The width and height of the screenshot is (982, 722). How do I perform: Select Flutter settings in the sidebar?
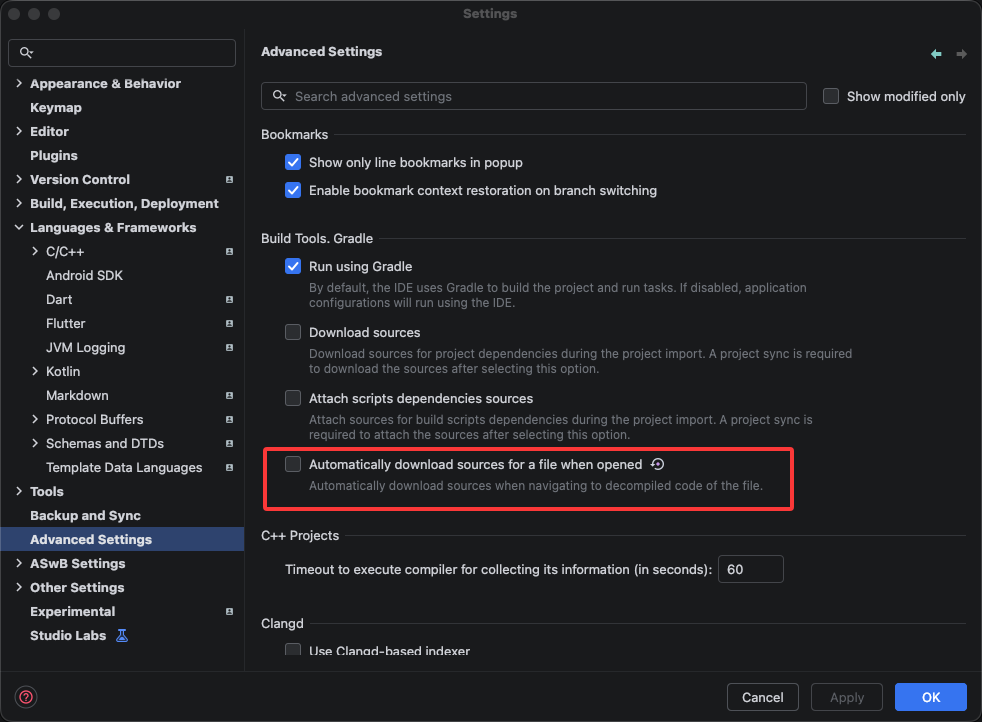pyautogui.click(x=66, y=324)
